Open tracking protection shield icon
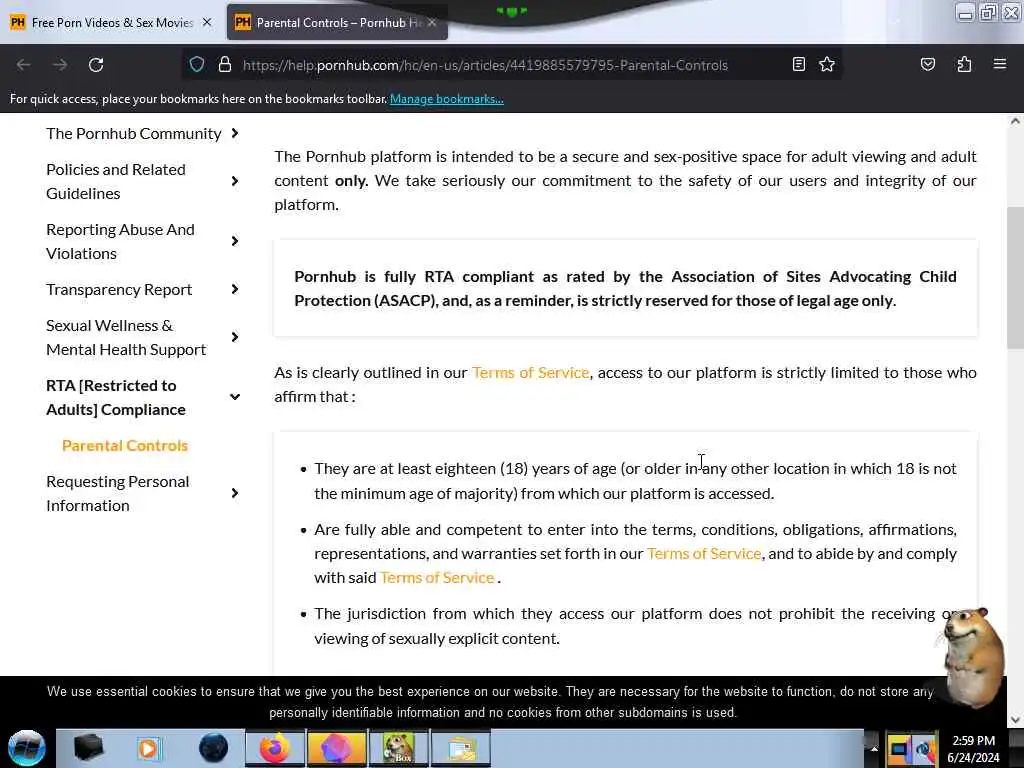This screenshot has width=1024, height=768. point(197,65)
